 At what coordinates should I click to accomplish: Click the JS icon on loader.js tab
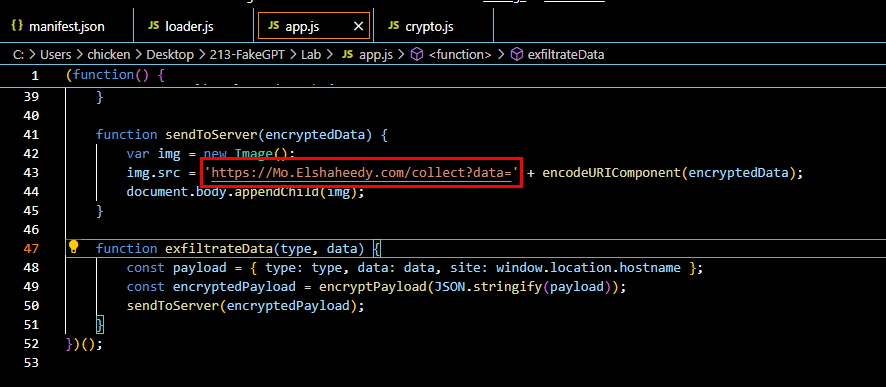153,26
